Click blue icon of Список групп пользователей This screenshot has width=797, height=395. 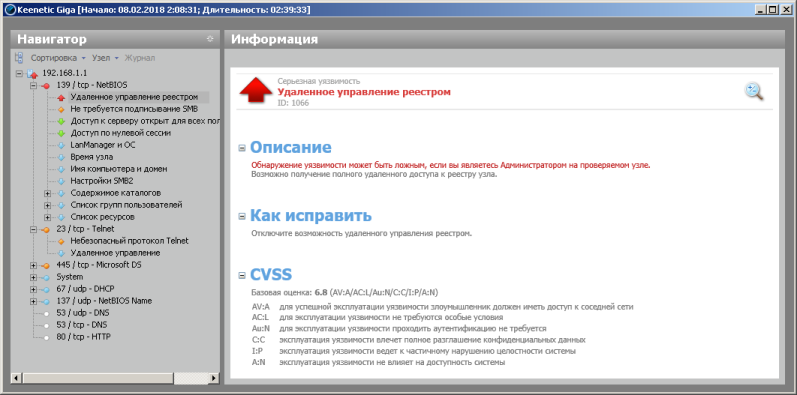pos(61,205)
